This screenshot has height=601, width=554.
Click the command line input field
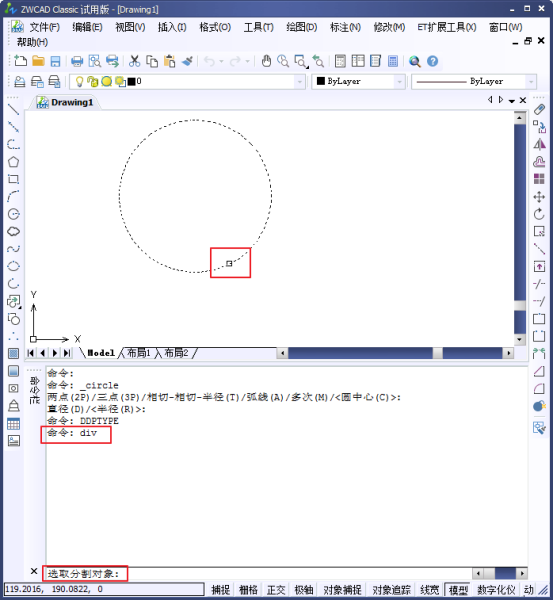(x=259, y=574)
